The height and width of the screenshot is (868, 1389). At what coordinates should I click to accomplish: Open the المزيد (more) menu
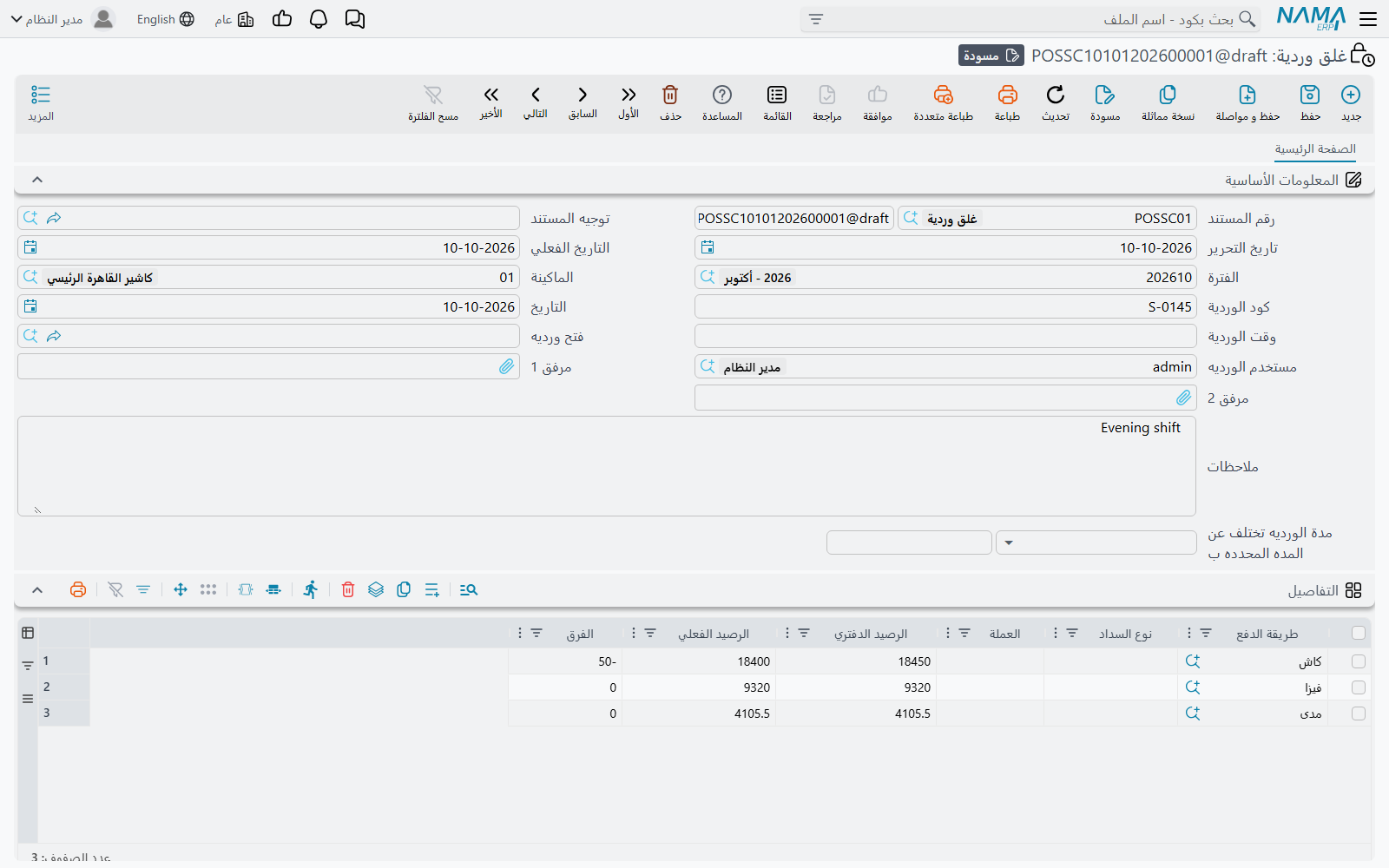tap(41, 102)
